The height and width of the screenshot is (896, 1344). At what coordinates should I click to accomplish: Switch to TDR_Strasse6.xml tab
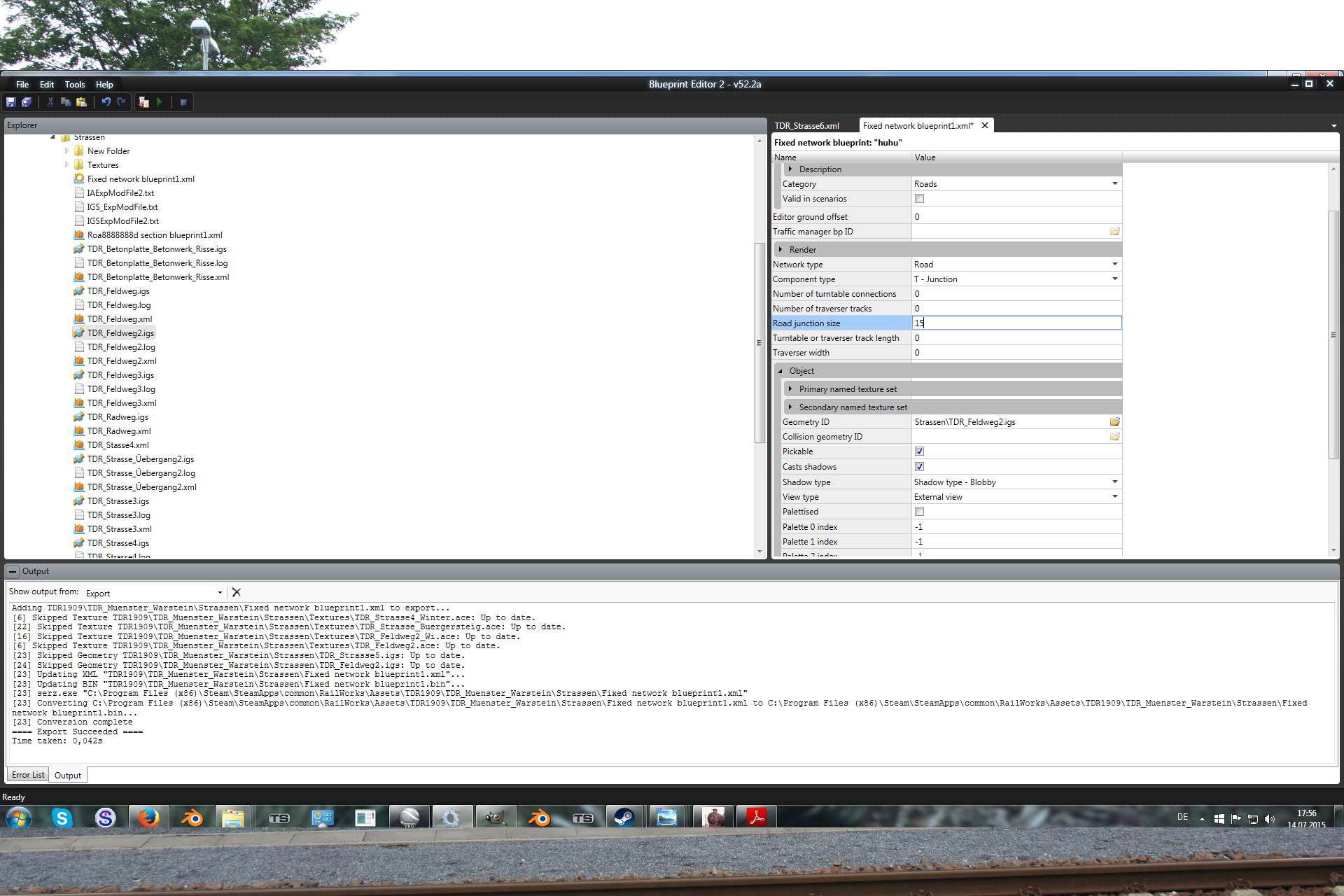806,126
